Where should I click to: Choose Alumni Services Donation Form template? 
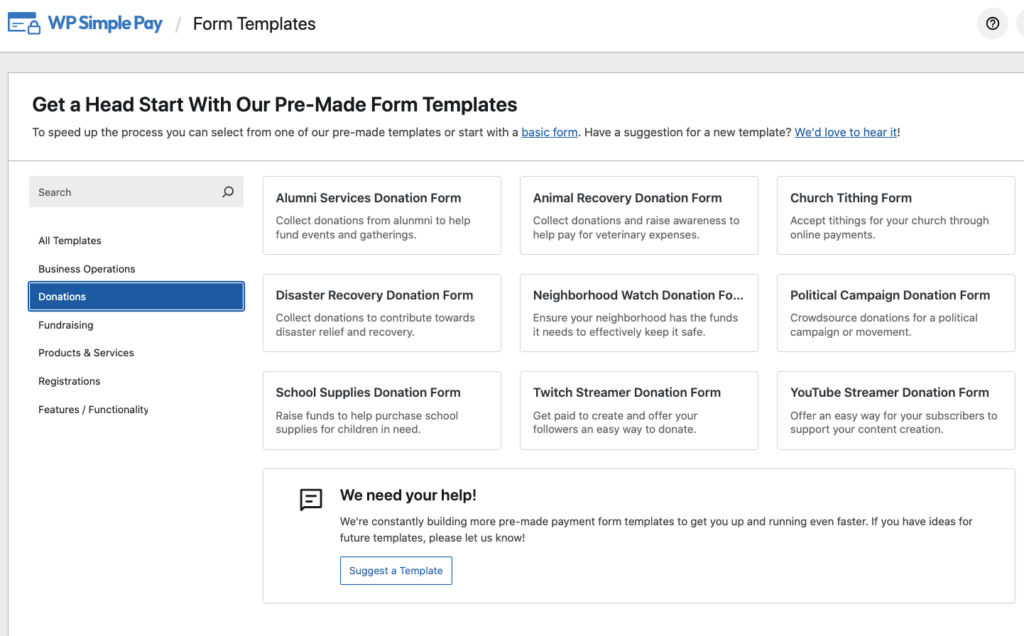[x=381, y=215]
